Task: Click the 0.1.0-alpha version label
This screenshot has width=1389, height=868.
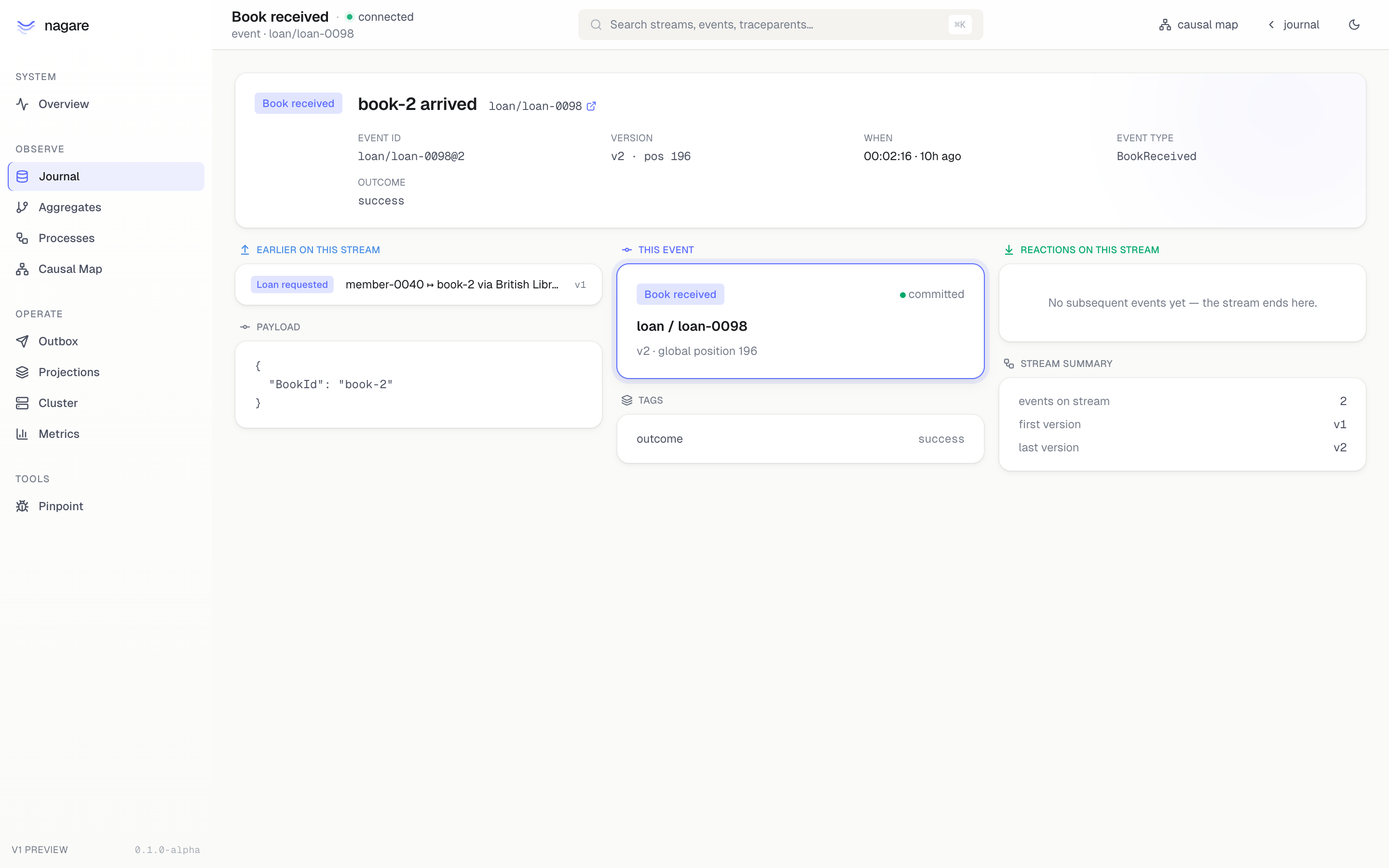Action: pos(168,850)
